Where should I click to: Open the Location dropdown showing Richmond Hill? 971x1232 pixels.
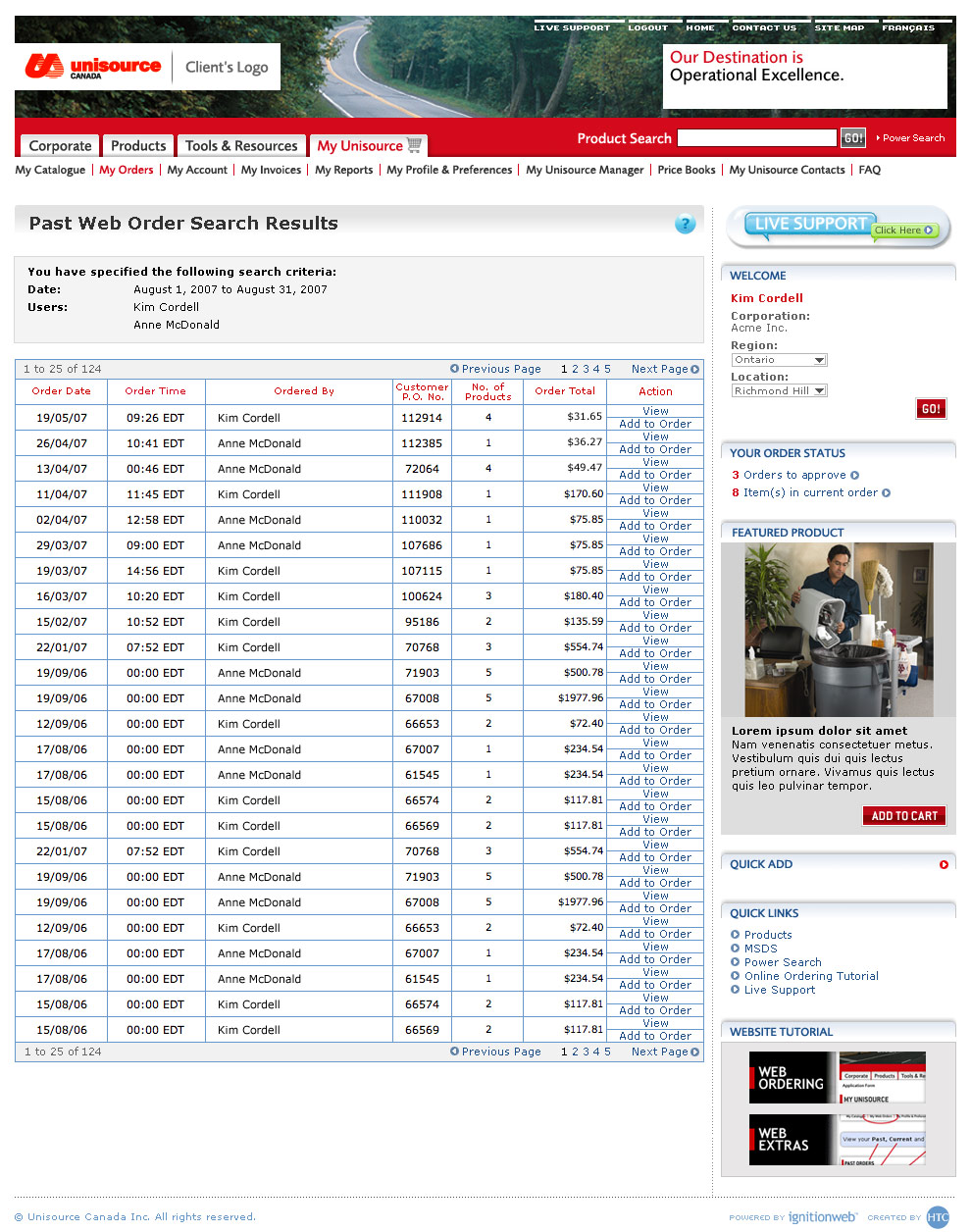[x=819, y=390]
